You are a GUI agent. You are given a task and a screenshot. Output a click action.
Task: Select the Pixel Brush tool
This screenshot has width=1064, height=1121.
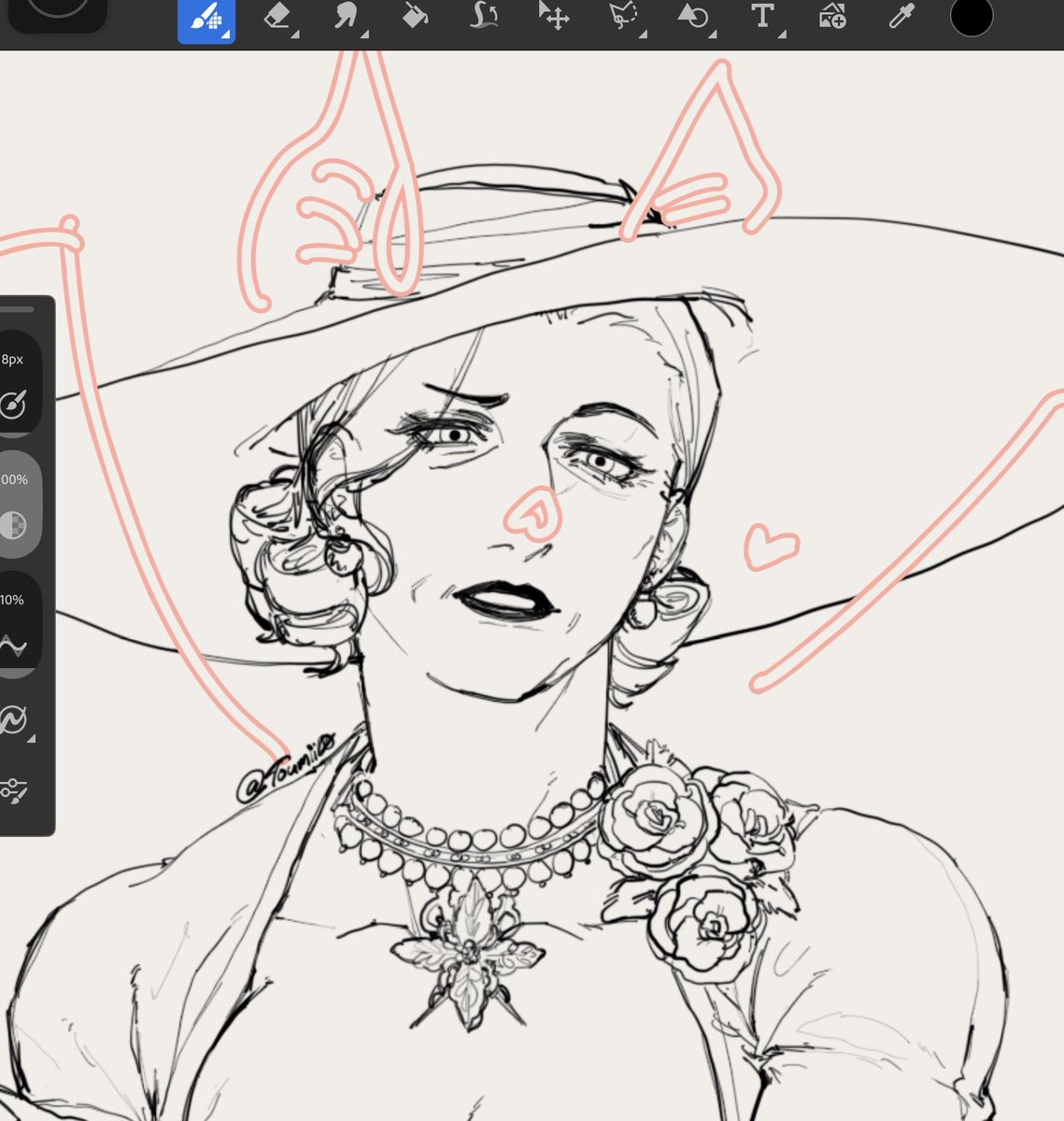(206, 20)
